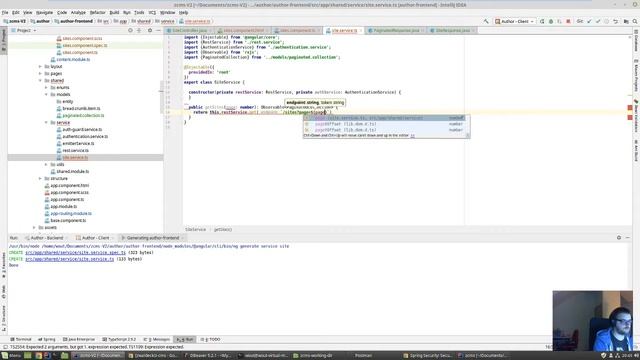Open the File menu

tap(5, 13)
